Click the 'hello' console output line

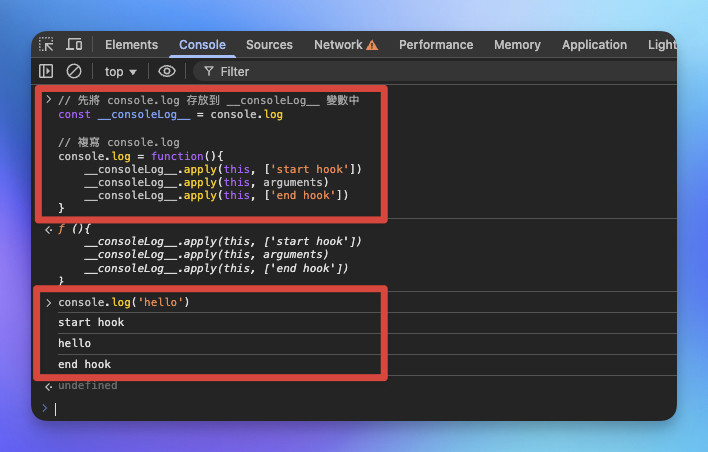pos(75,343)
